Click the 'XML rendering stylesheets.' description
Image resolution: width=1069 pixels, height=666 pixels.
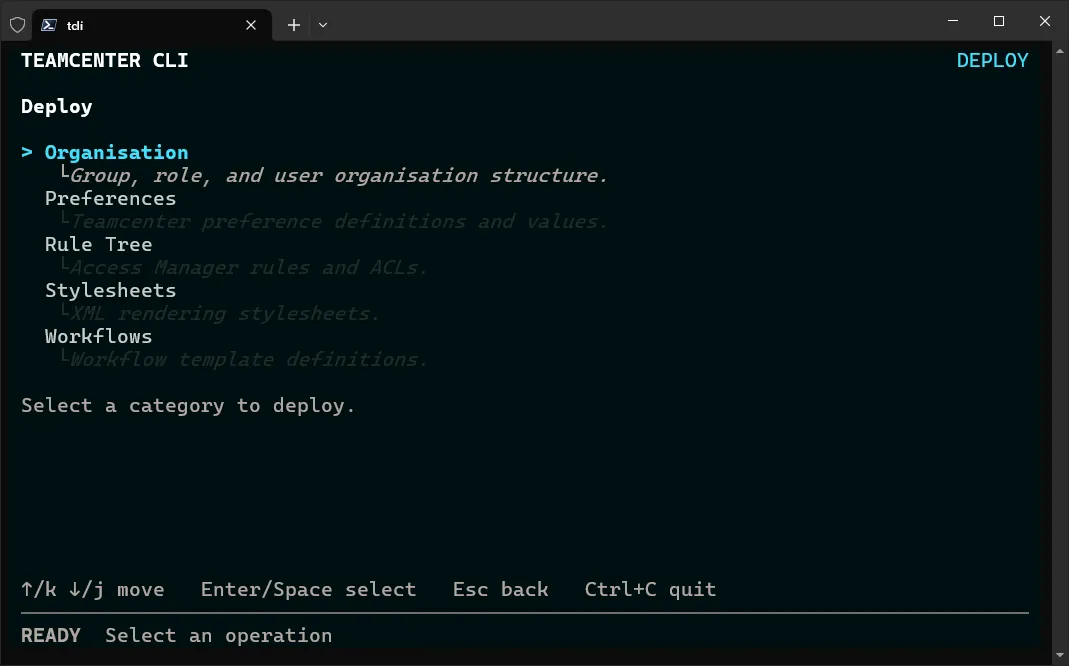(x=225, y=314)
